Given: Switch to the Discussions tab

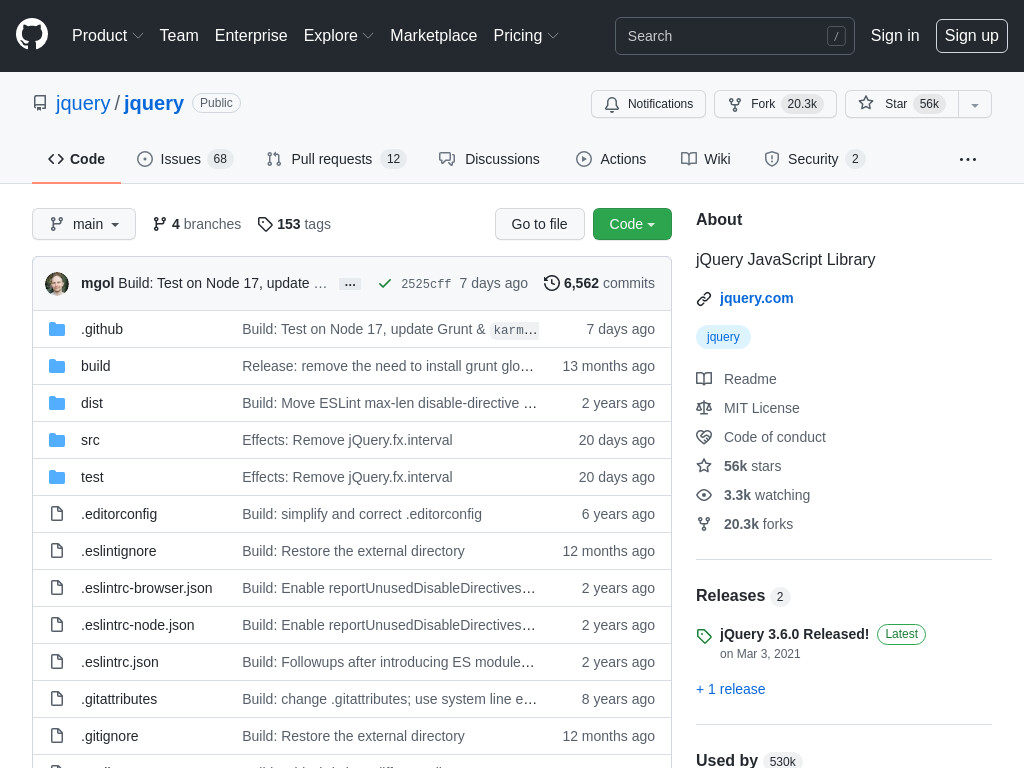Looking at the screenshot, I should tap(489, 159).
